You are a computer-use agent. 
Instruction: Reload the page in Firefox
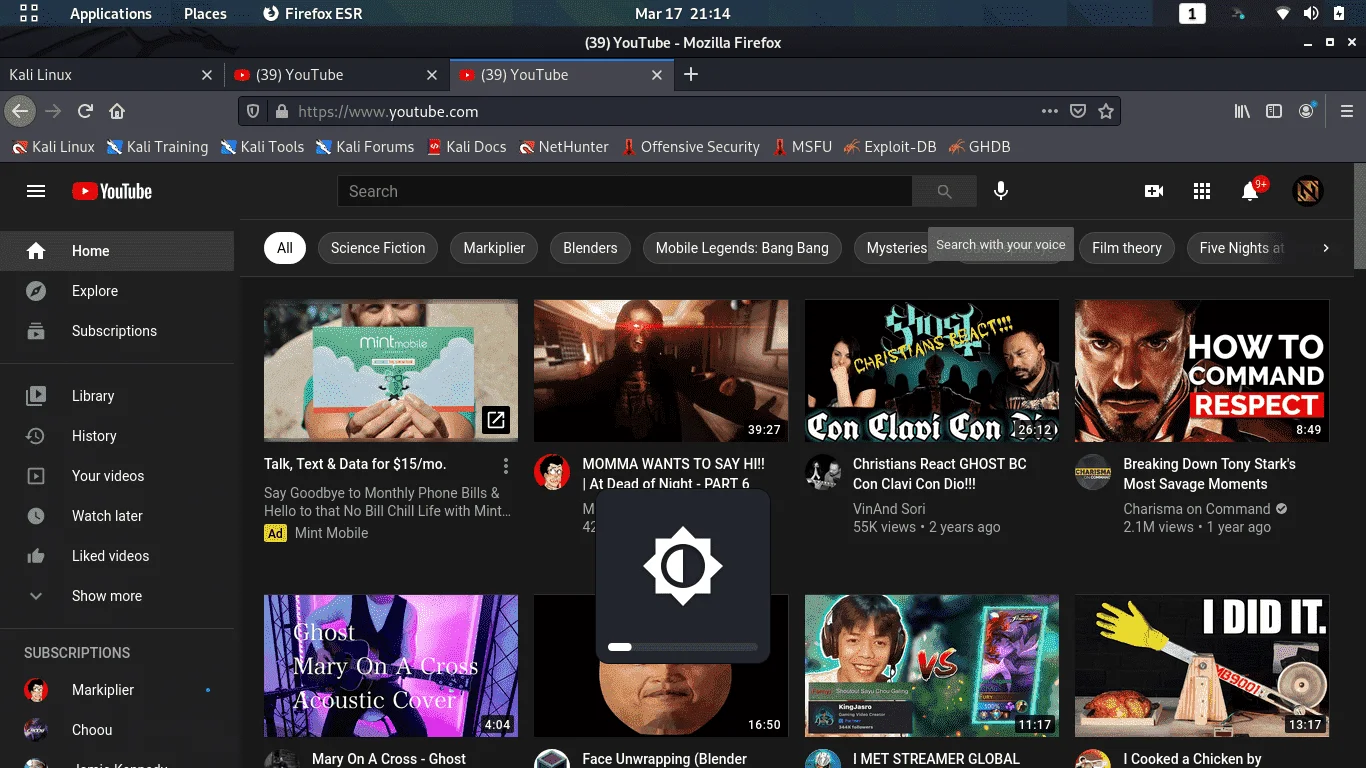(86, 111)
